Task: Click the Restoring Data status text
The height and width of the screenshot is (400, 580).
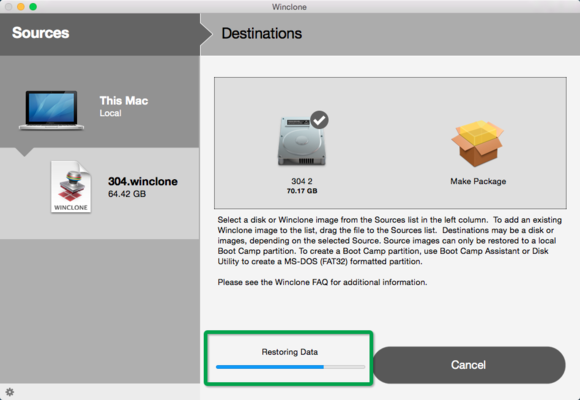Action: click(x=290, y=352)
